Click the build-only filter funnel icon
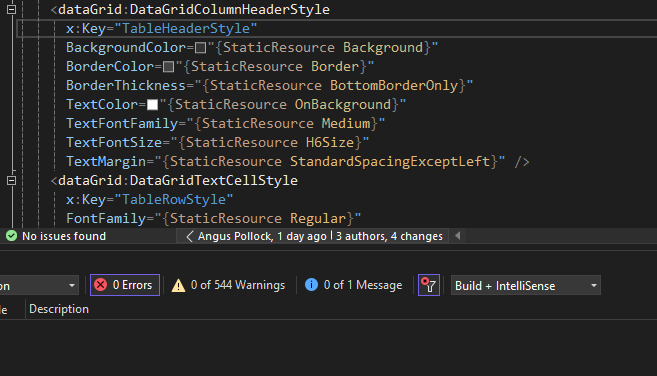Screen dimensions: 657x376 pyautogui.click(x=429, y=285)
